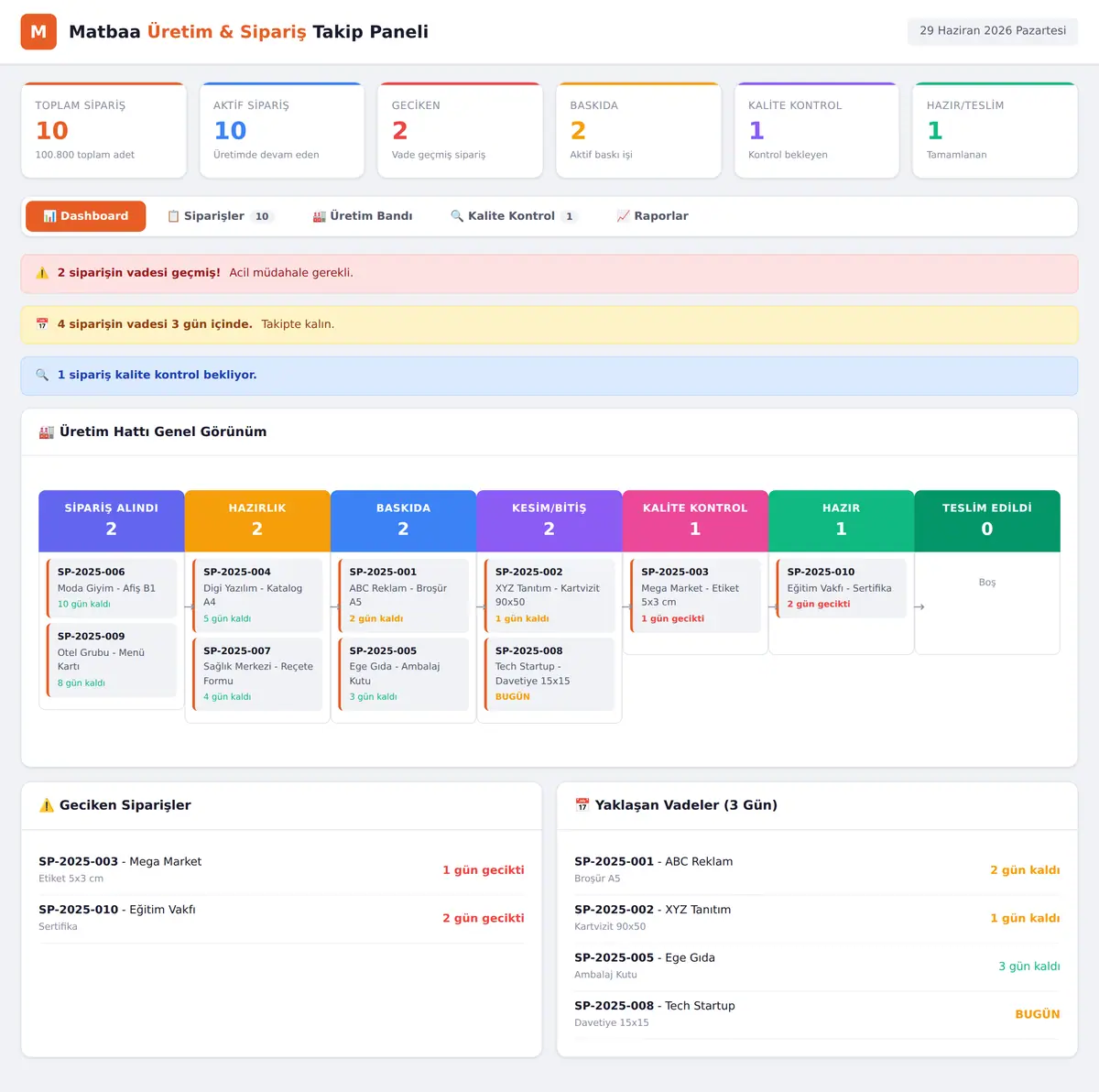Image resolution: width=1099 pixels, height=1092 pixels.
Task: Click the magnifier icon in quality alert
Action: pos(42,375)
